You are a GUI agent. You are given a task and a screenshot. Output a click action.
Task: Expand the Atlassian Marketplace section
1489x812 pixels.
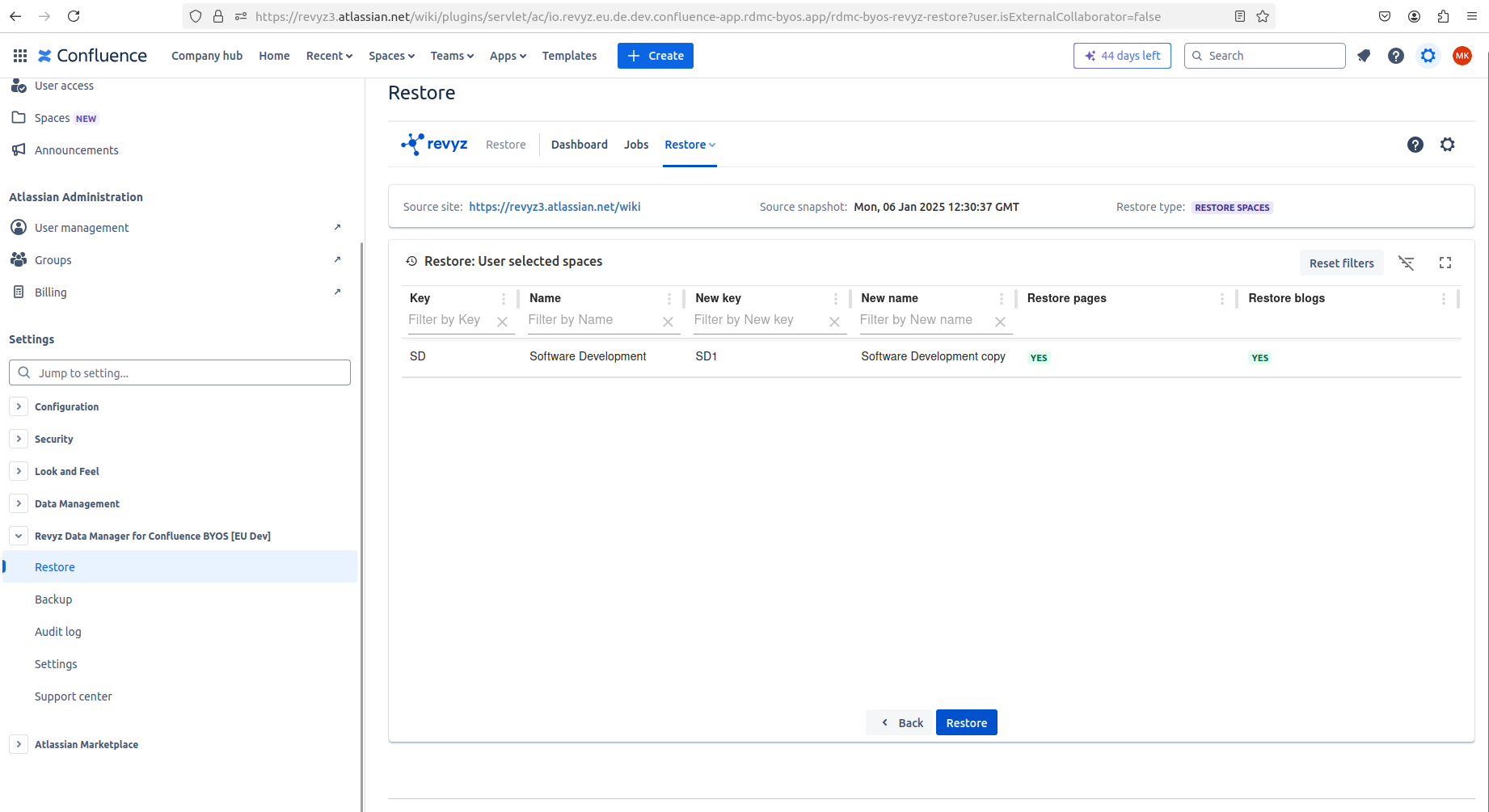(x=19, y=744)
